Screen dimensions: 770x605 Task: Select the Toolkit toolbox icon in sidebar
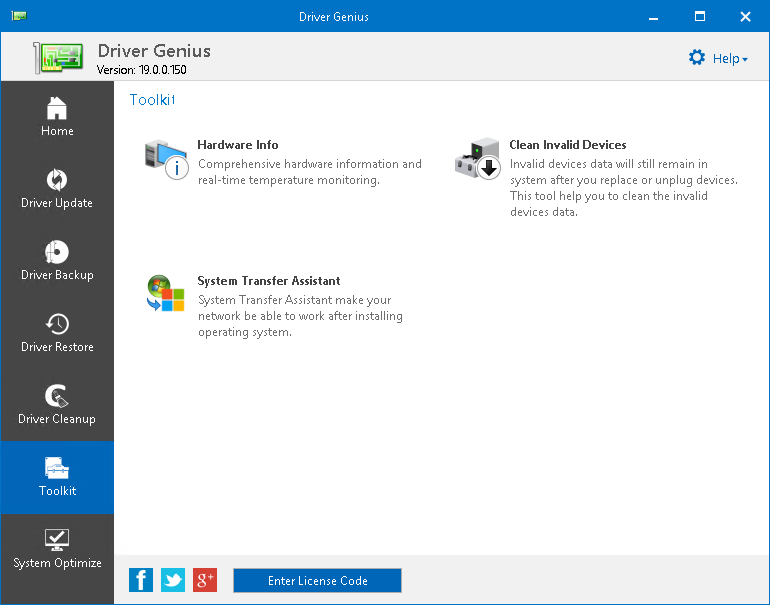coord(57,468)
